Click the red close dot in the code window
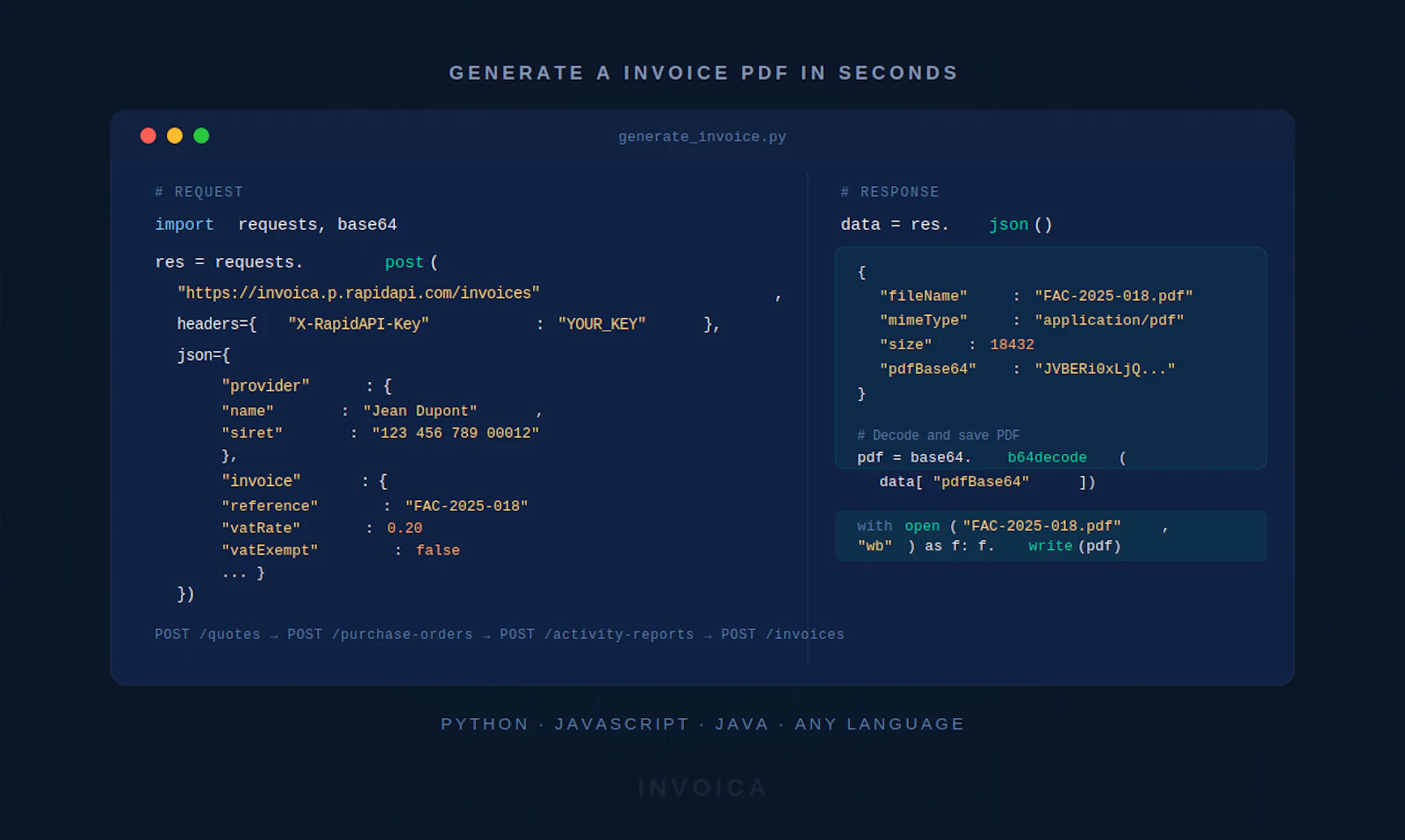Viewport: 1405px width, 840px height. pyautogui.click(x=148, y=135)
